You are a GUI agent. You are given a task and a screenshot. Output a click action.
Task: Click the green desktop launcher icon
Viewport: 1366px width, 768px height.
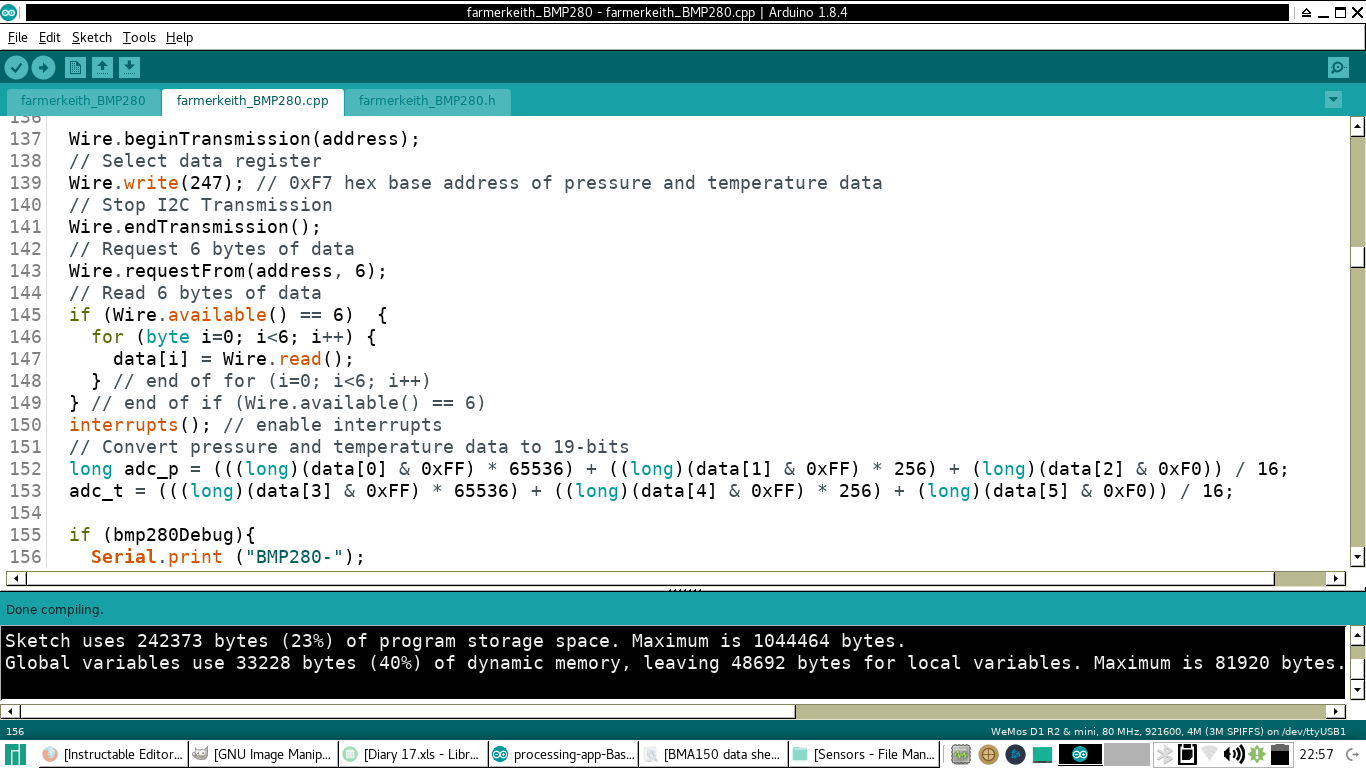pos(1042,754)
